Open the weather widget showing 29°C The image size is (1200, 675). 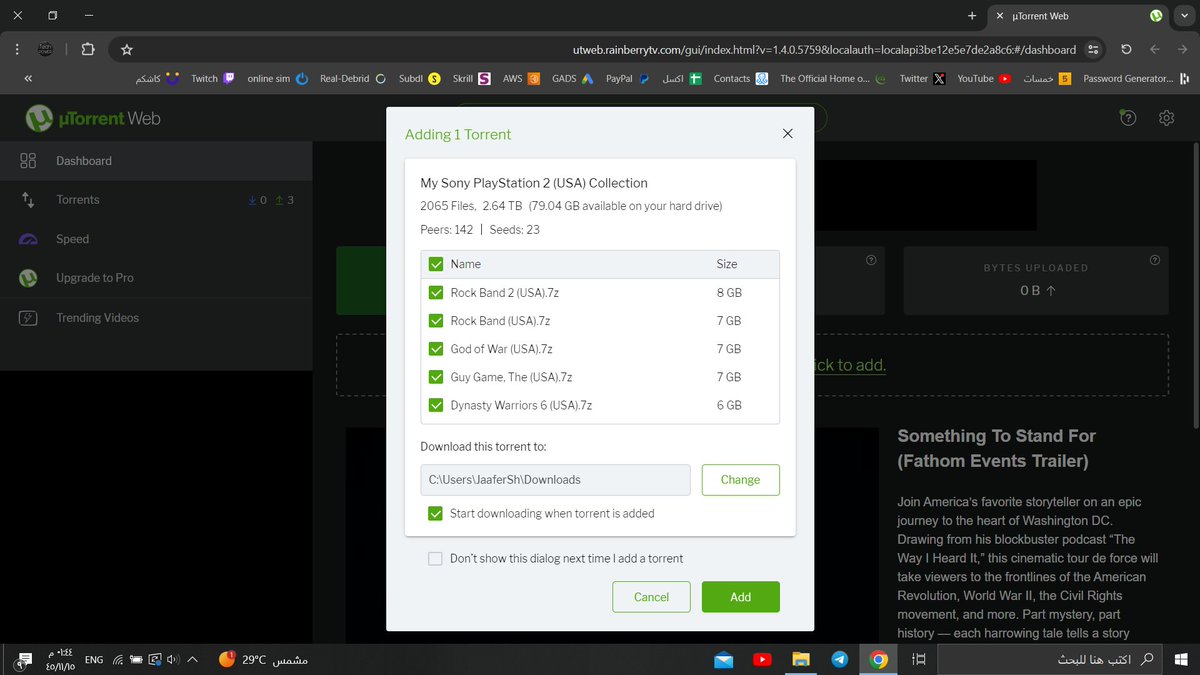click(262, 659)
